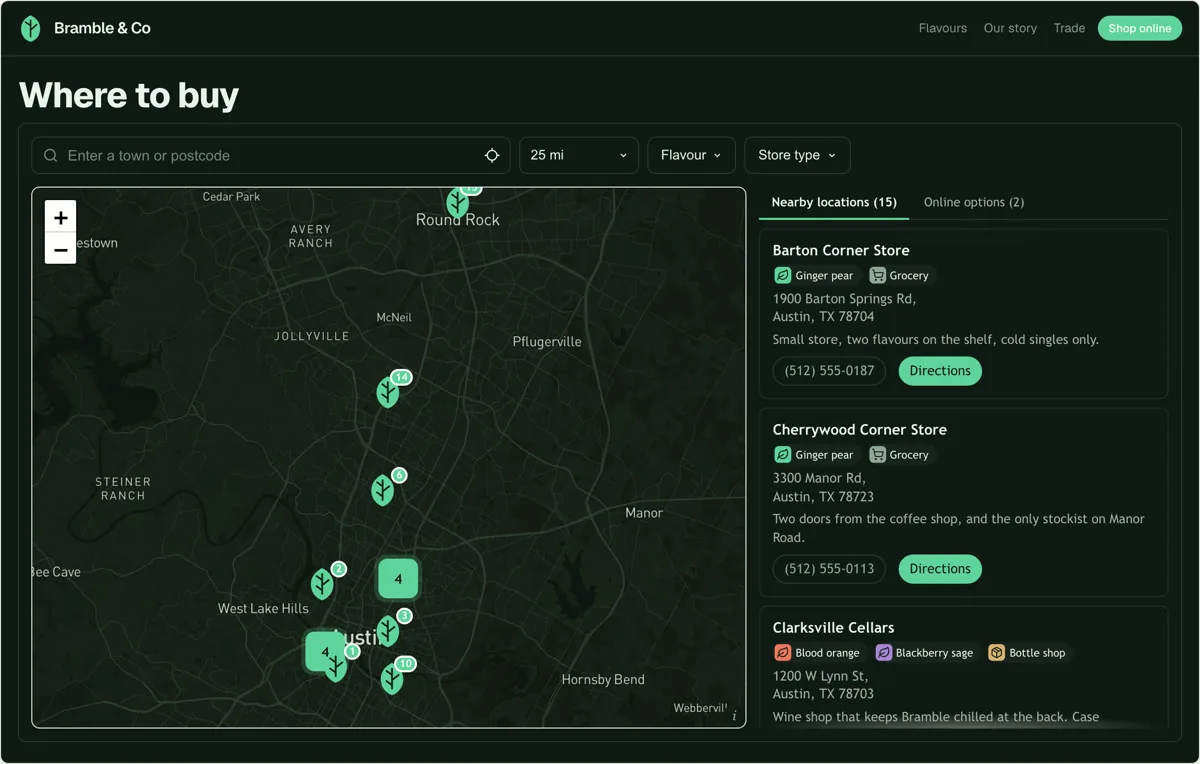Viewport: 1200px width, 764px height.
Task: Get Directions to Cherrywood Corner Store
Action: click(x=940, y=568)
